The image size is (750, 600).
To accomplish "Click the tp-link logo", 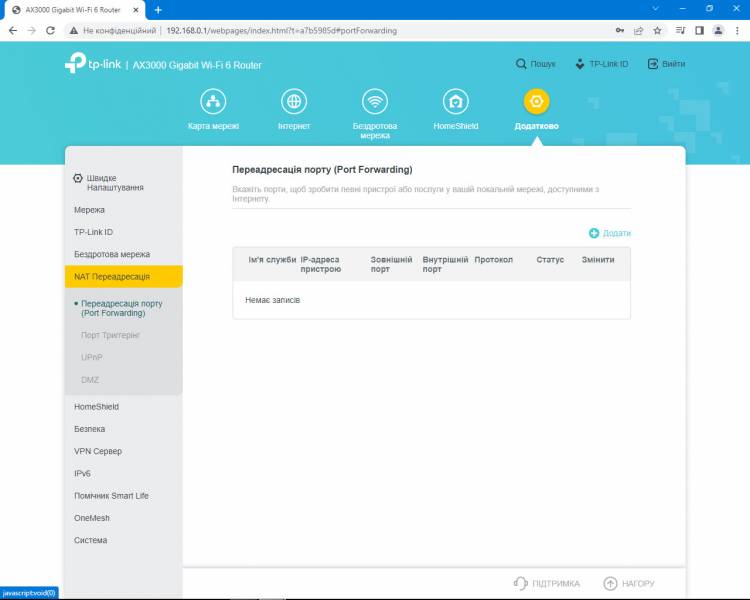I will (x=93, y=63).
